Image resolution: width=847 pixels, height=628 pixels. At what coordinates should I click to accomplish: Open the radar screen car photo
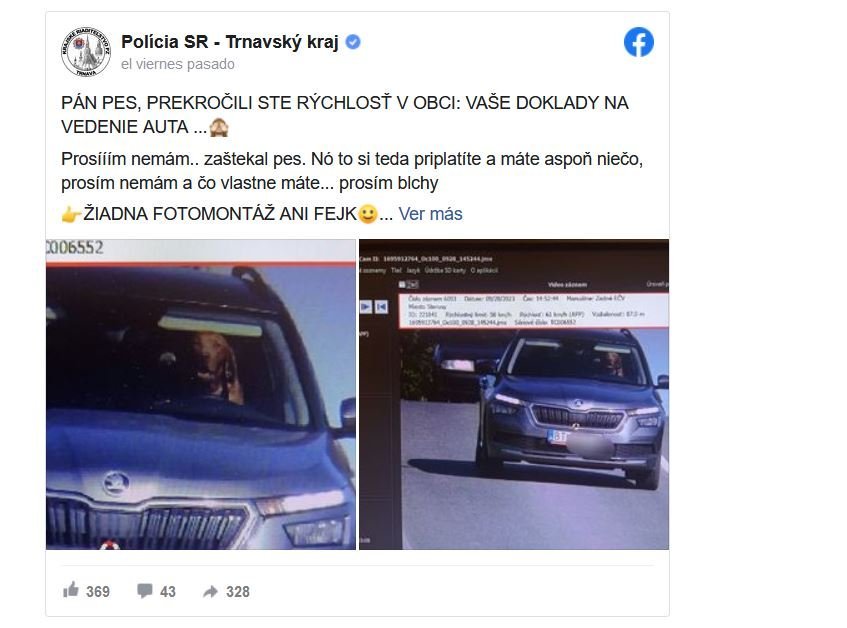pos(514,395)
